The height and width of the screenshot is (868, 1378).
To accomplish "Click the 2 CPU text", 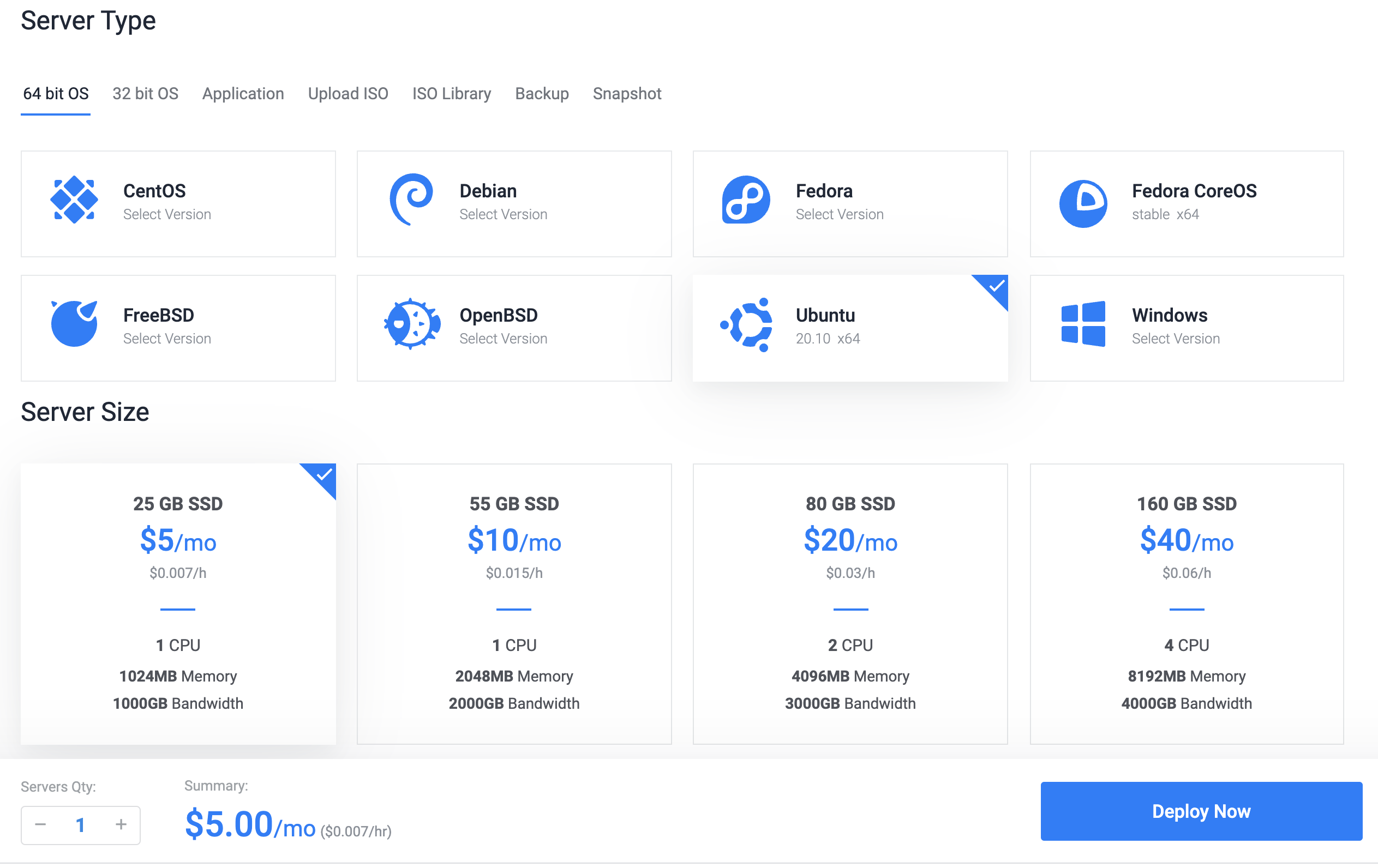I will (850, 646).
